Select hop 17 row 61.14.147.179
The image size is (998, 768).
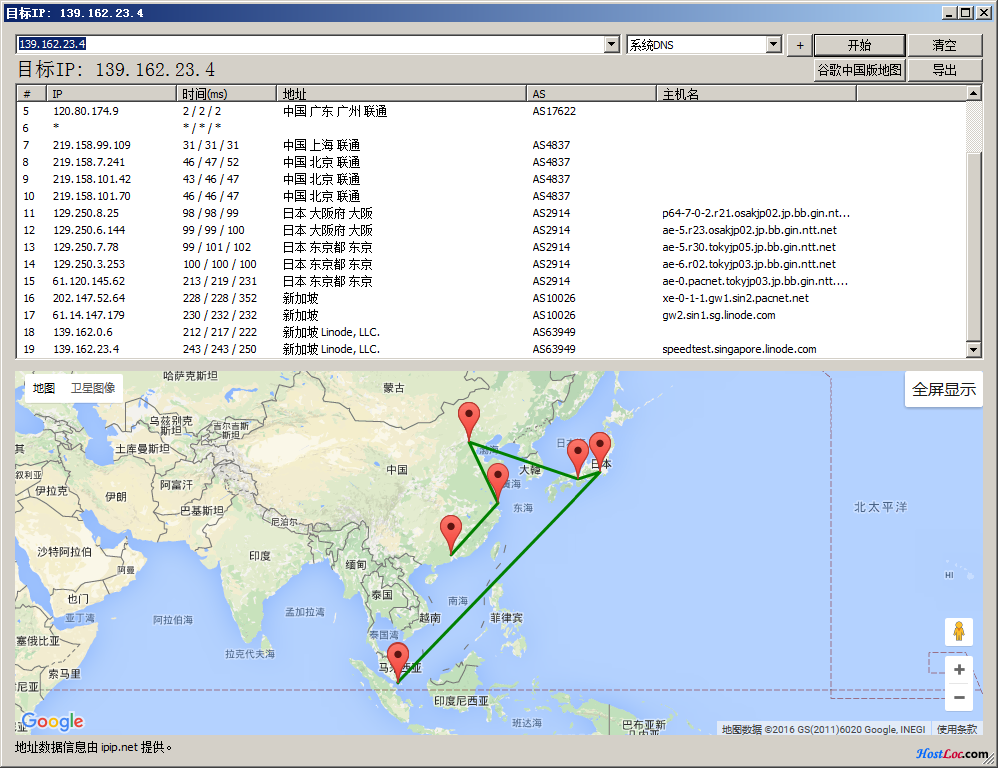490,315
